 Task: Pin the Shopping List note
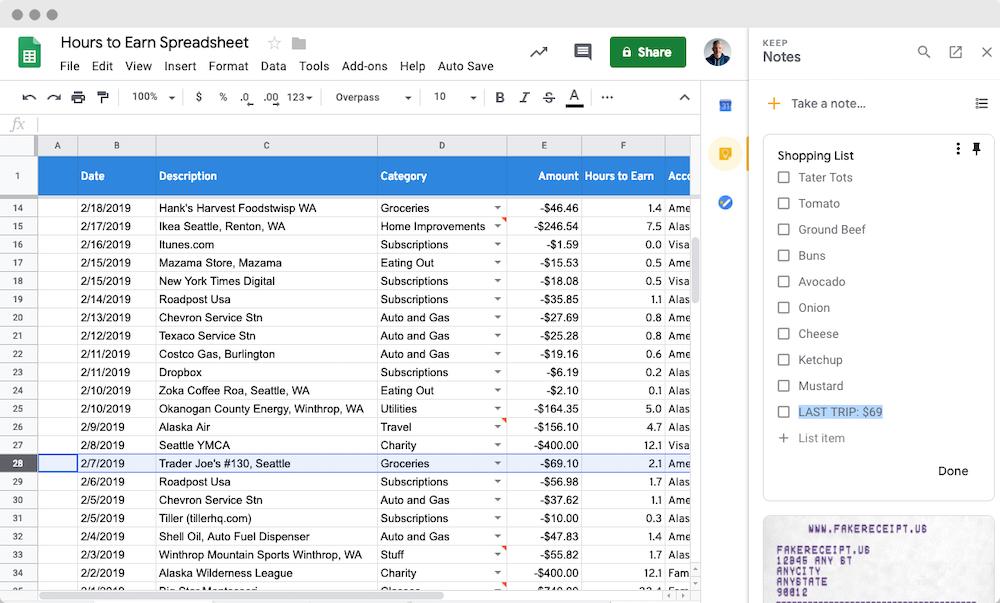point(976,149)
